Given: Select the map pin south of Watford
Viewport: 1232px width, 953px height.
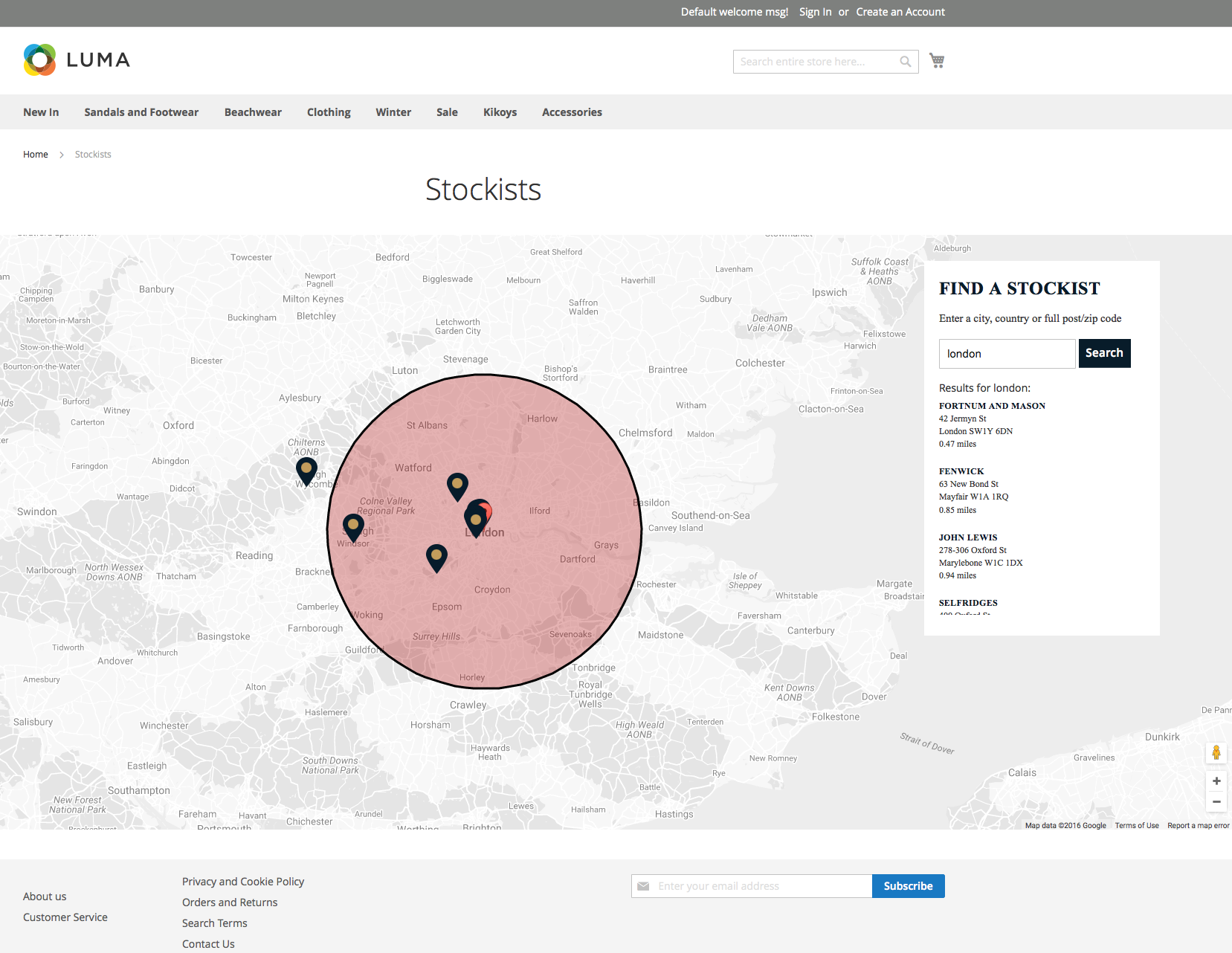Looking at the screenshot, I should 457,488.
